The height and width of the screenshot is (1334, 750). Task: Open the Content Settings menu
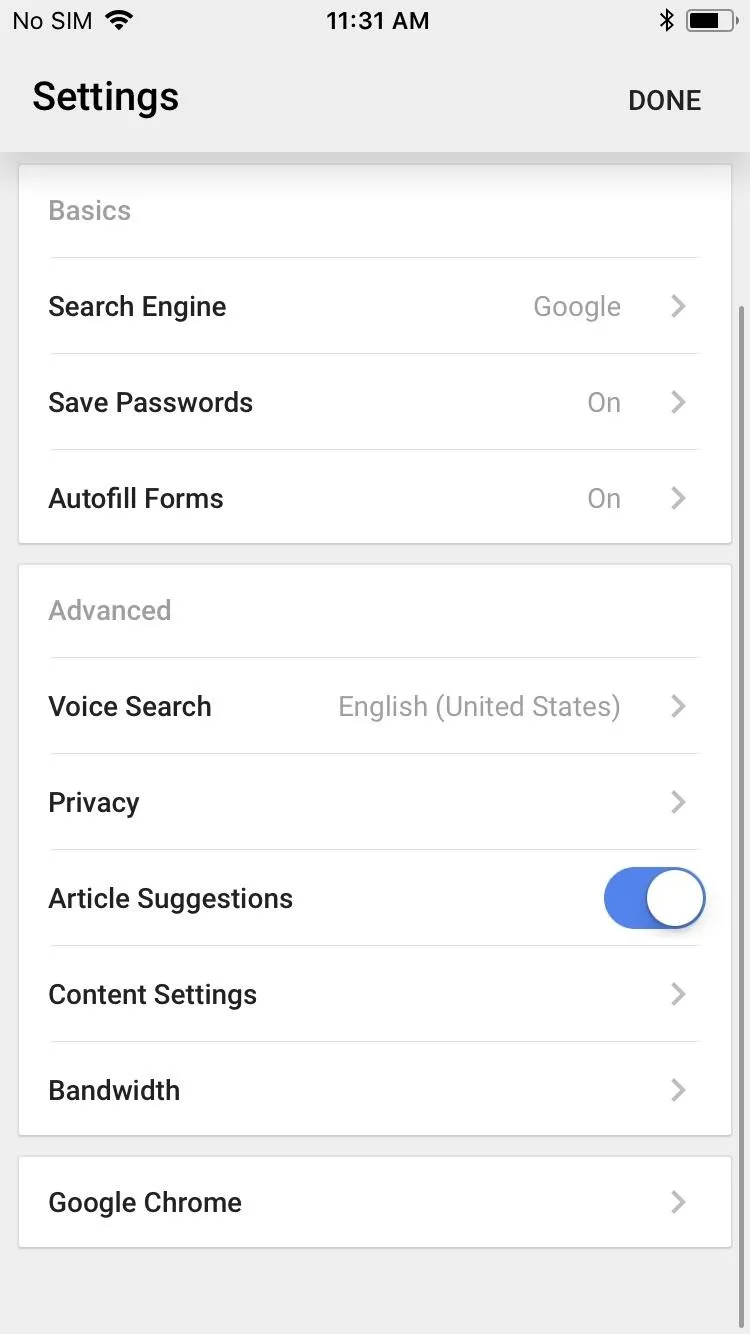point(375,994)
